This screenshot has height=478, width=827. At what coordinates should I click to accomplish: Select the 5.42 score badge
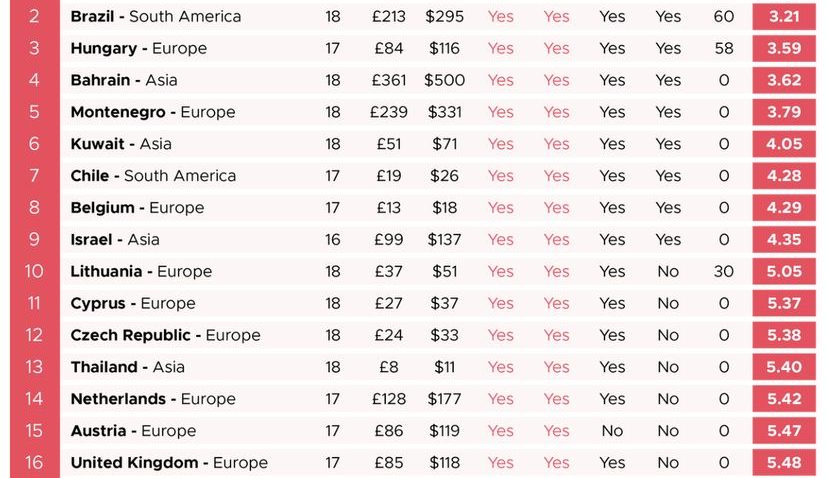[784, 399]
